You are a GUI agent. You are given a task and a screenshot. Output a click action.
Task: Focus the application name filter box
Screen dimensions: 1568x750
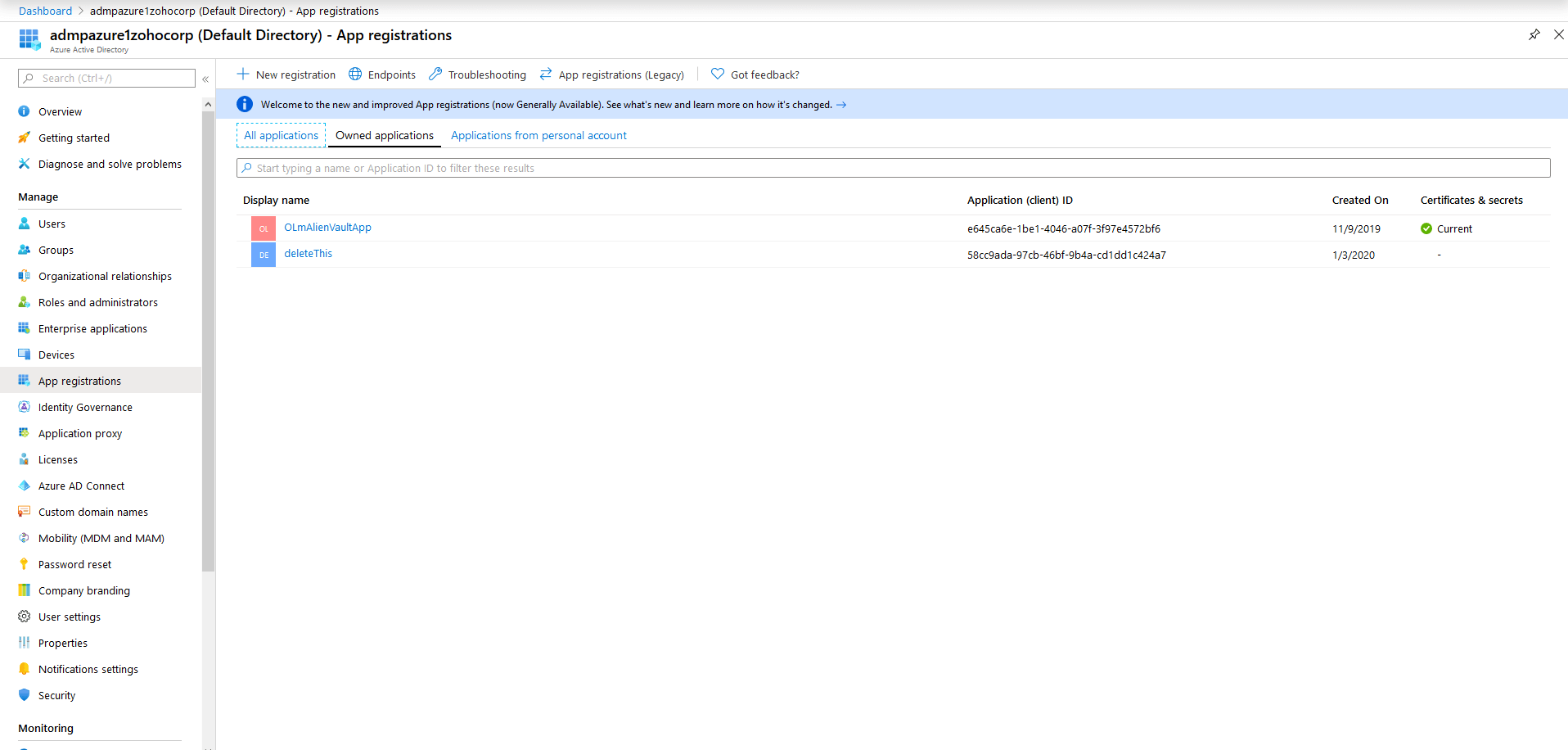click(x=893, y=168)
